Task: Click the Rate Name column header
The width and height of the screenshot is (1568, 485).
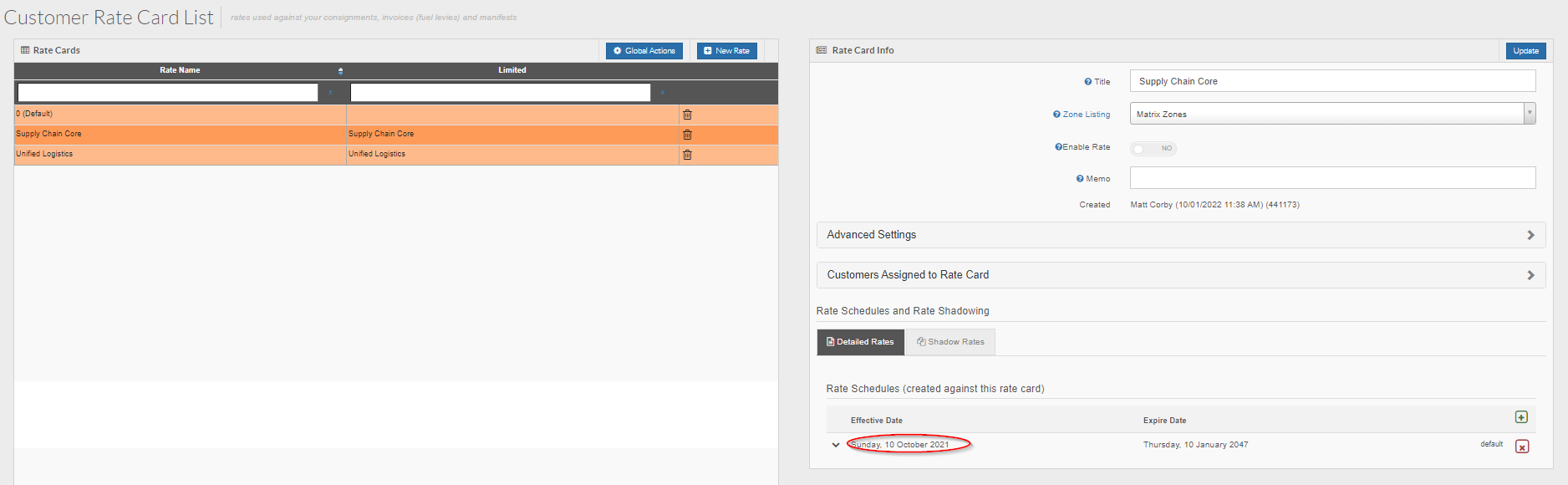Action: pyautogui.click(x=180, y=70)
